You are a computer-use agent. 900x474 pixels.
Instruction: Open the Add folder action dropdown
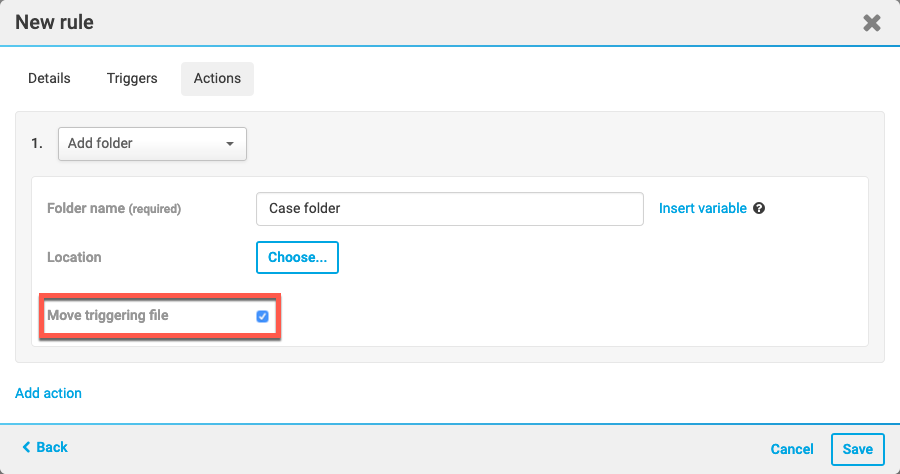[x=152, y=144]
